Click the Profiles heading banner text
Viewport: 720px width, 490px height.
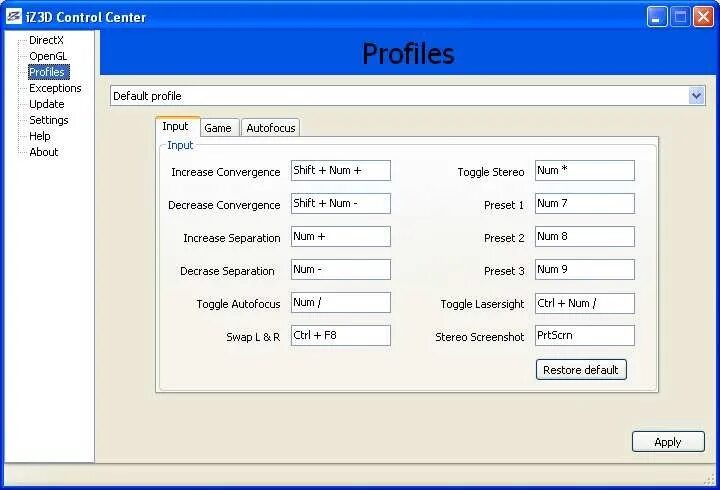click(x=408, y=54)
